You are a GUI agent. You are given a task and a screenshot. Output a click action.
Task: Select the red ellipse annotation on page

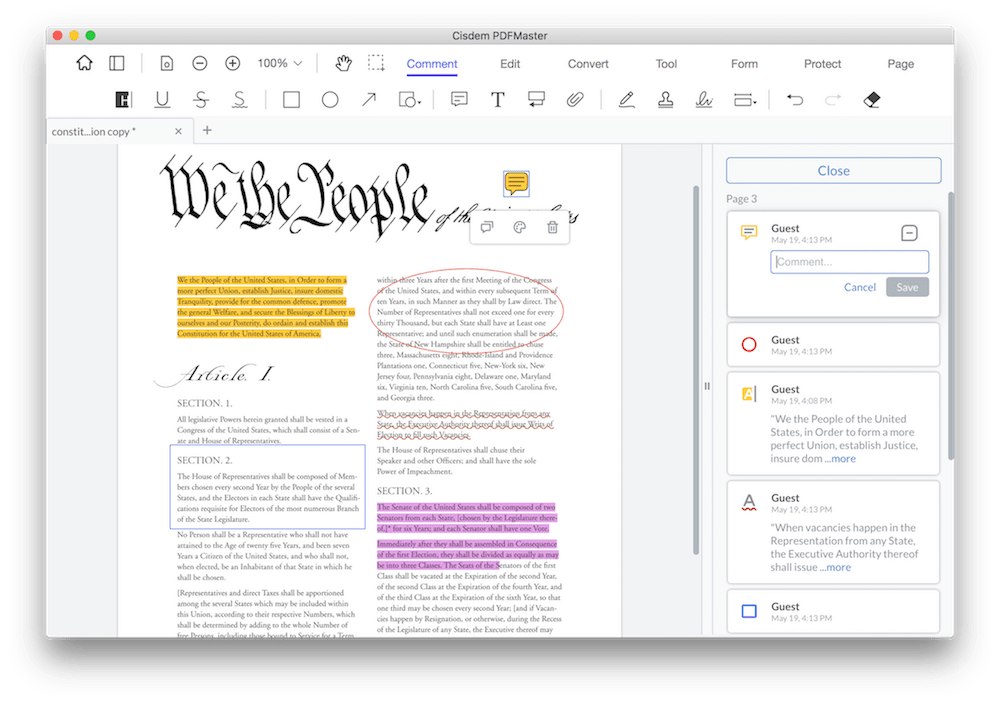tap(466, 311)
